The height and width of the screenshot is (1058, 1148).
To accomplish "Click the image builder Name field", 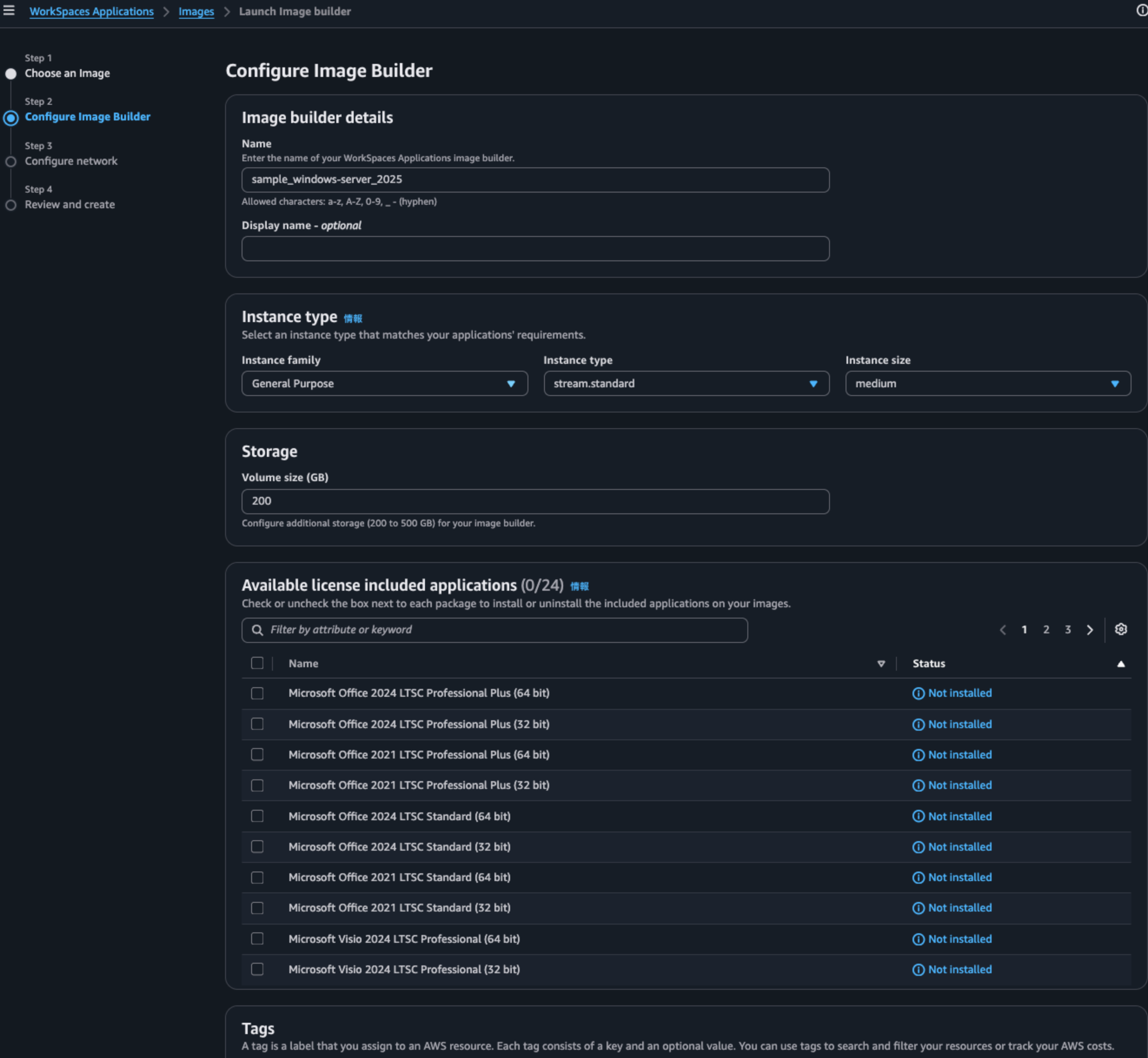I will point(535,180).
